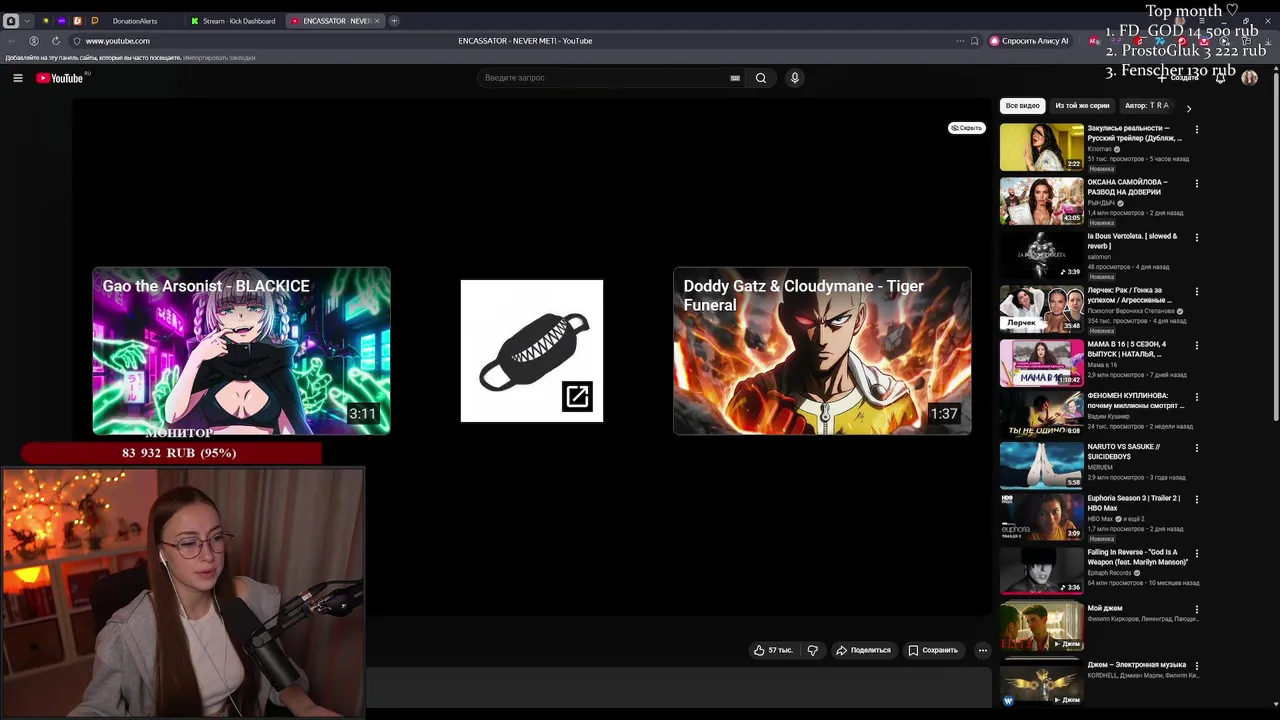Open the yellow speech-bubble pinned tab

click(x=94, y=20)
